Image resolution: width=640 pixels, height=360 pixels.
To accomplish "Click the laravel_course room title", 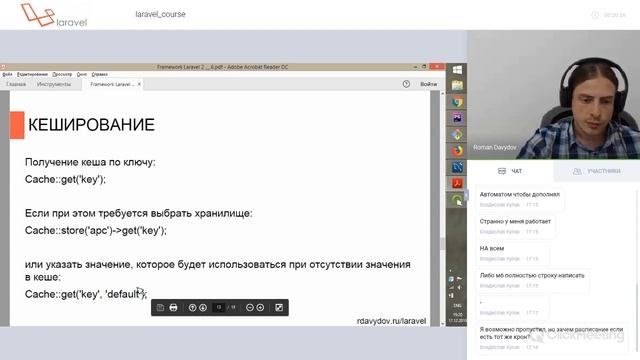I will pos(160,14).
